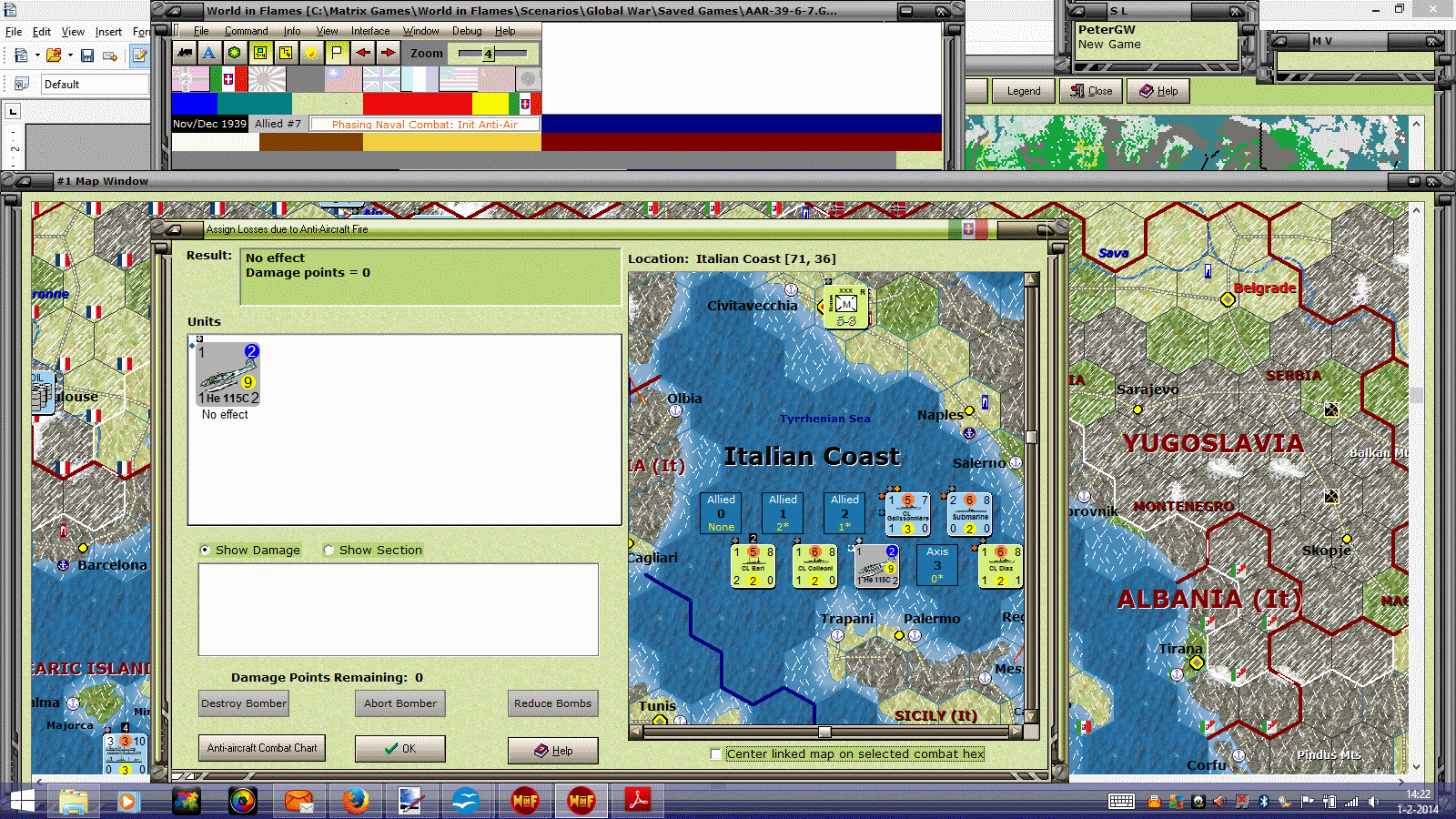
Task: Select the He 115C unit in Units list
Action: point(228,374)
